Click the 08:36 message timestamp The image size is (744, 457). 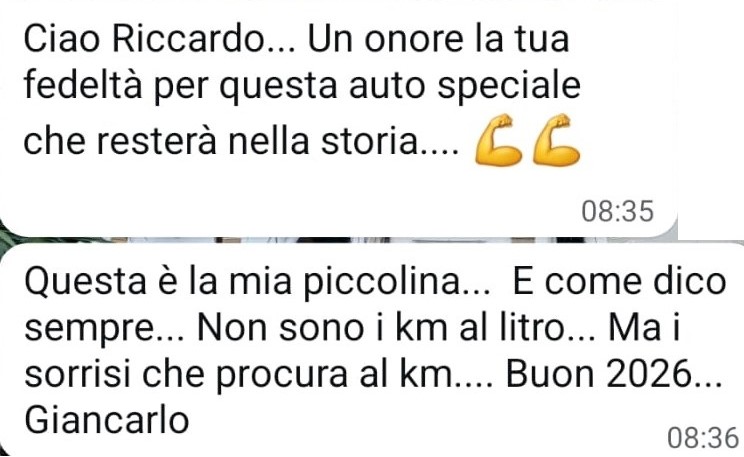click(703, 437)
